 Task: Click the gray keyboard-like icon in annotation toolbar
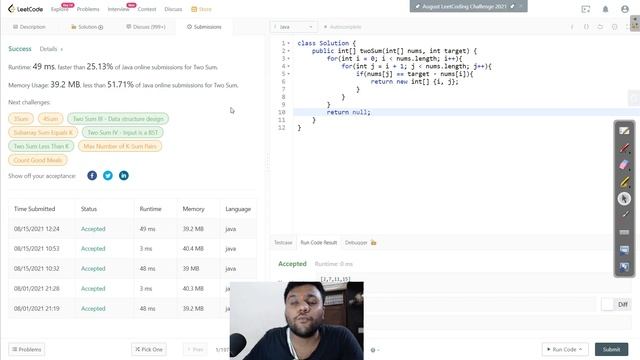point(624,232)
